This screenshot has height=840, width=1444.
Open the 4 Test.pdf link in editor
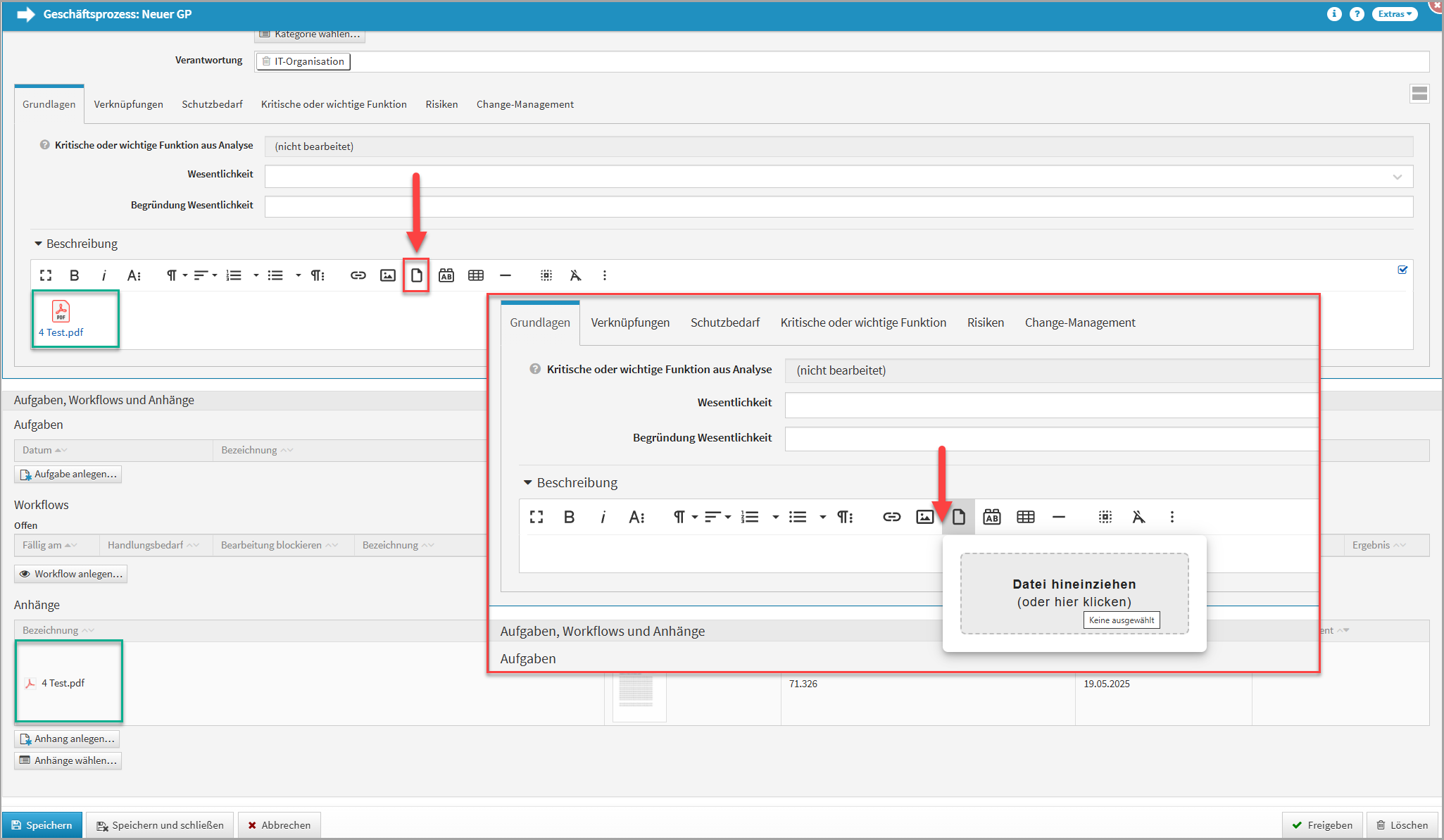pyautogui.click(x=61, y=332)
